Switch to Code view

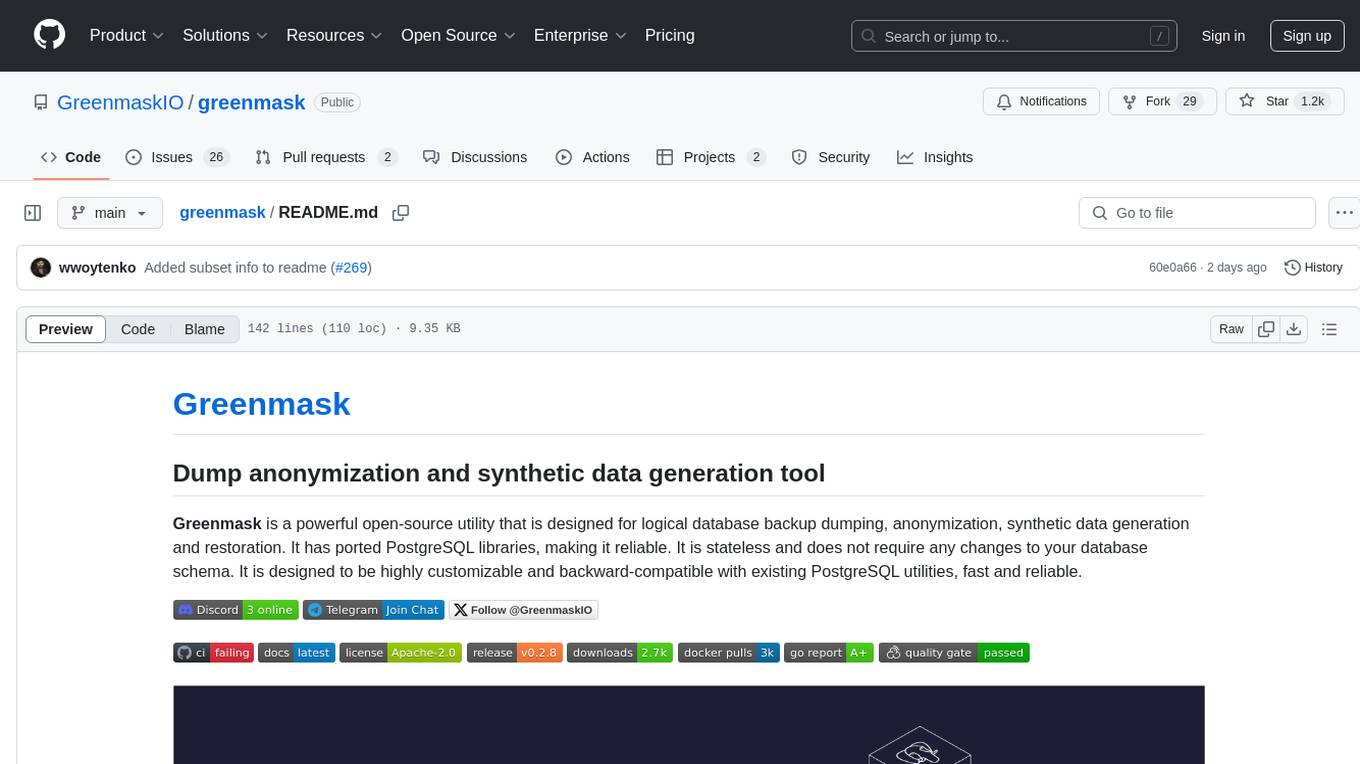click(138, 329)
